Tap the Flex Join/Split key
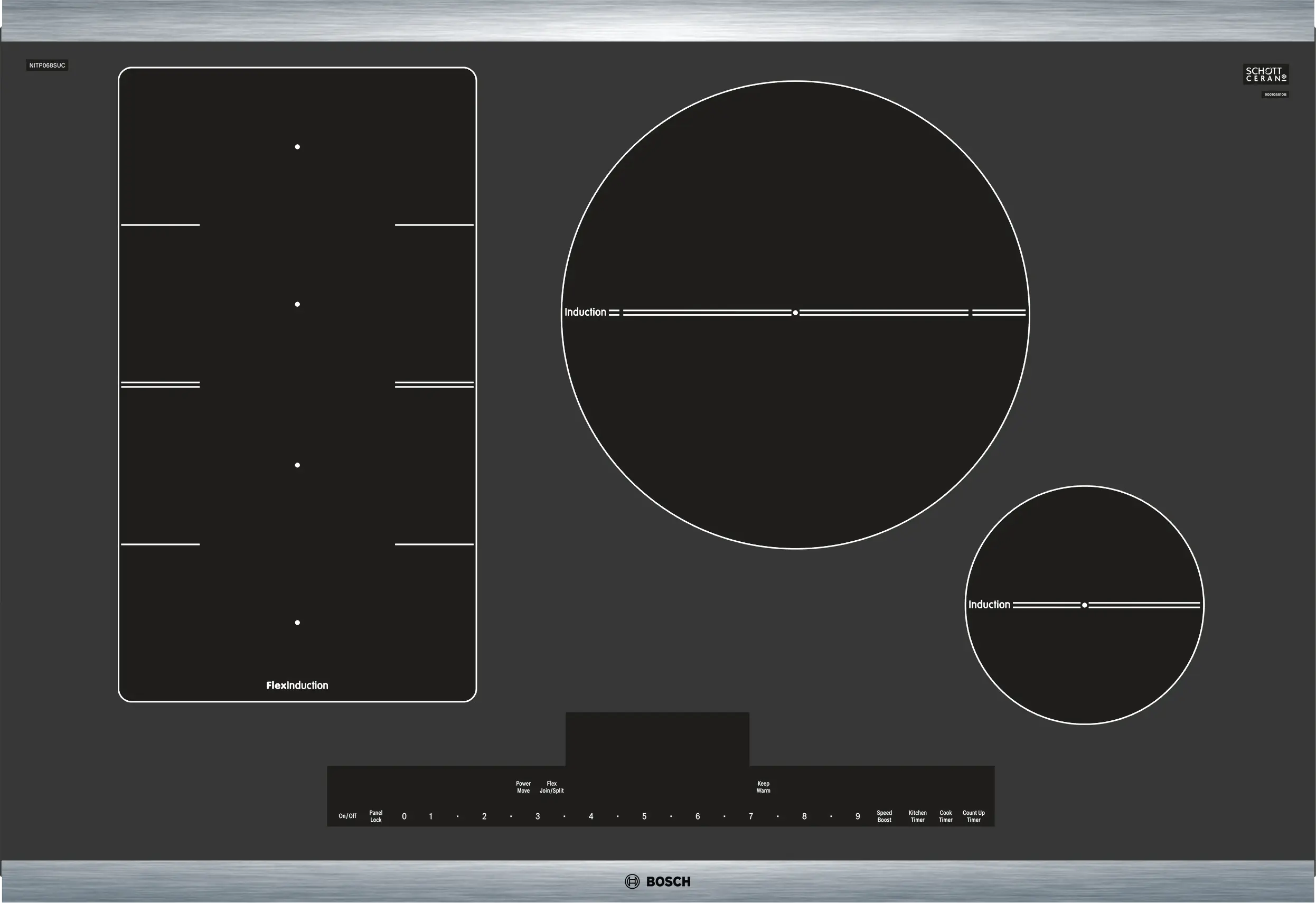This screenshot has width=1316, height=903. click(551, 787)
